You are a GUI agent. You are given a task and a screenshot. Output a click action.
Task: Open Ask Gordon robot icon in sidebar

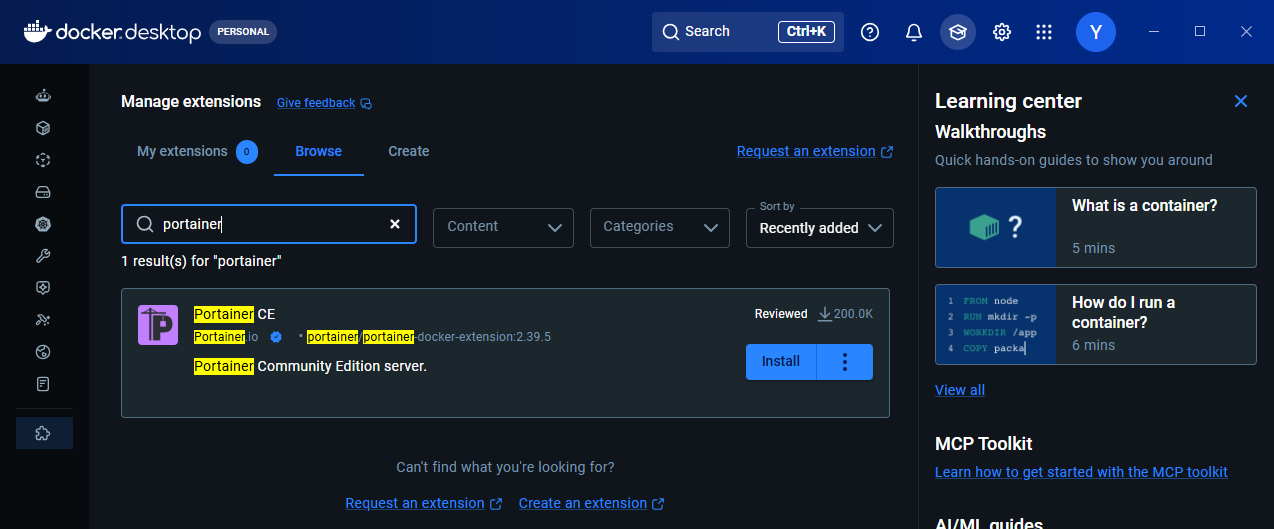[43, 96]
